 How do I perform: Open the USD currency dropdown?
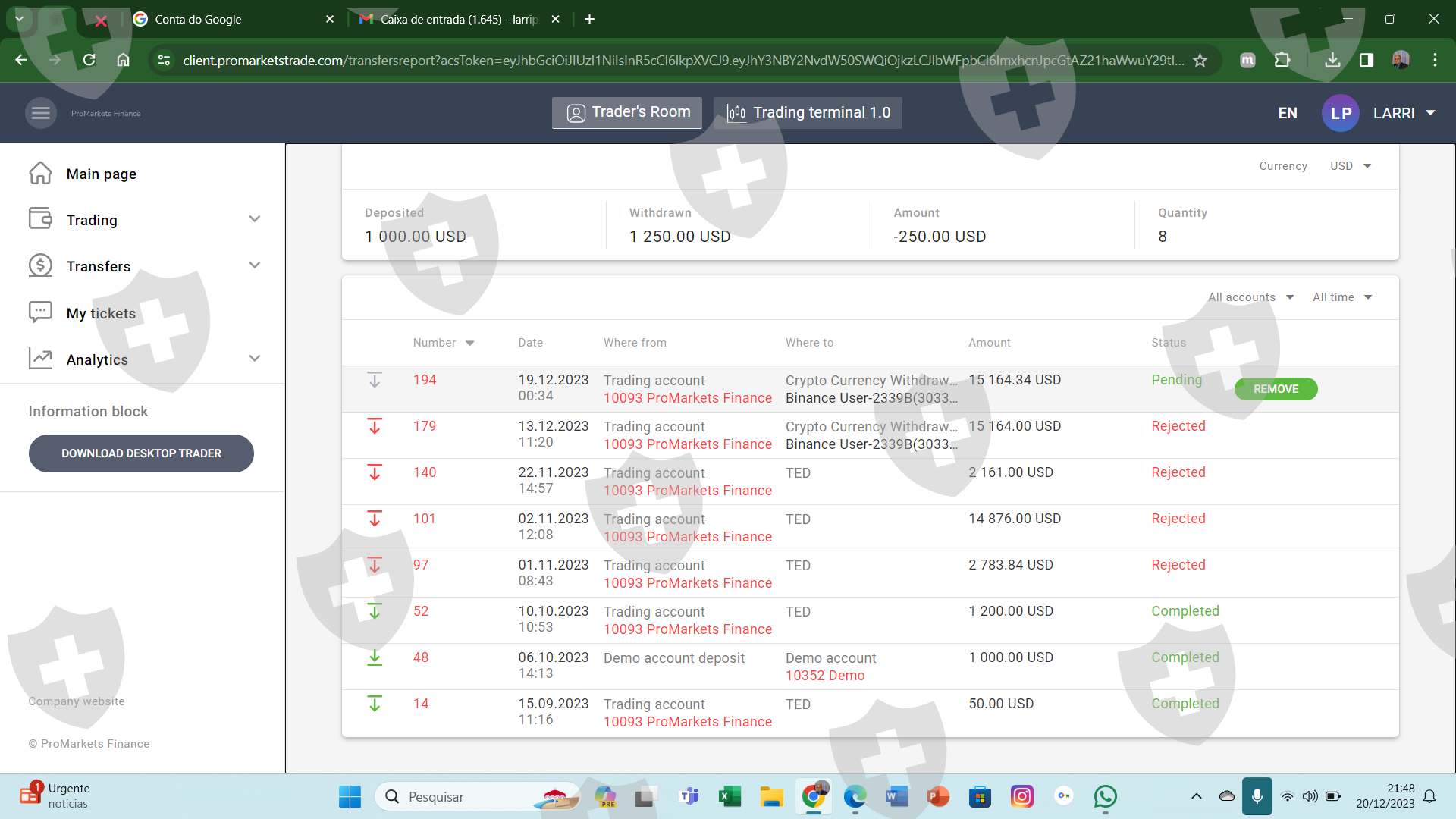[1351, 166]
